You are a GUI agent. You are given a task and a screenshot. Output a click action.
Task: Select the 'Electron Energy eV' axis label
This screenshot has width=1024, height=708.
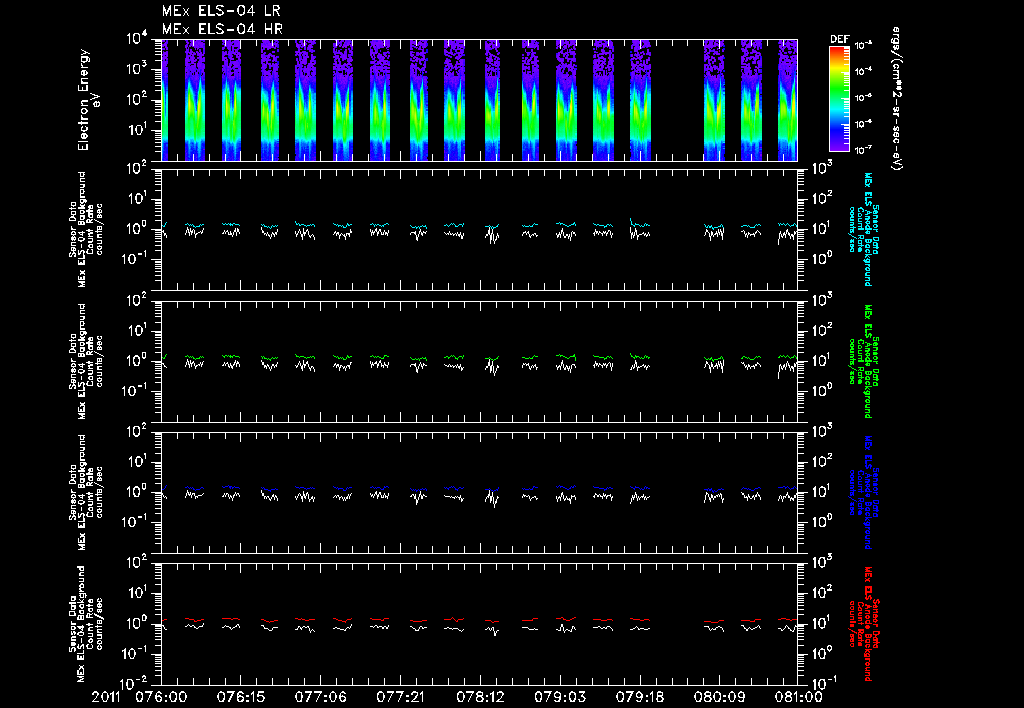coord(88,100)
